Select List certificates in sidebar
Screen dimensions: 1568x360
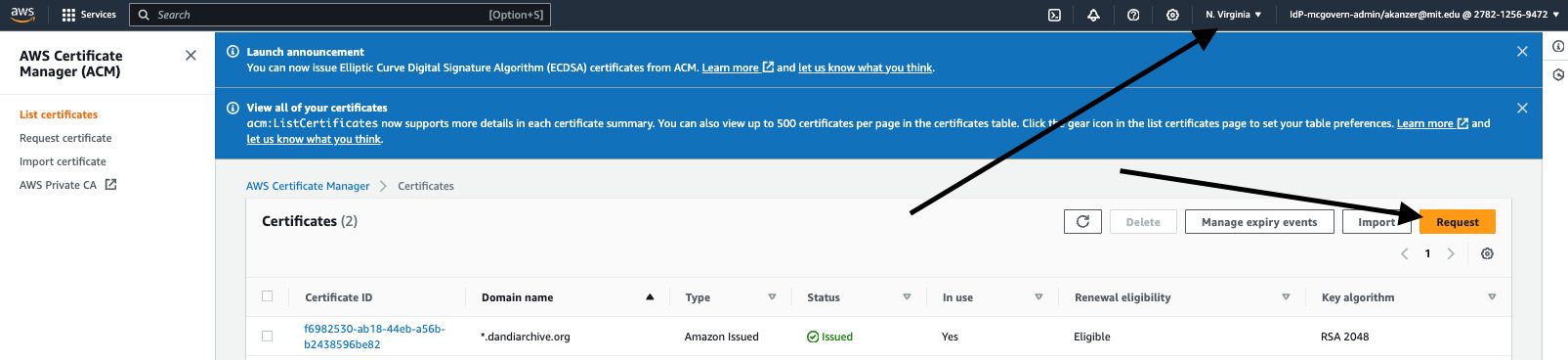pos(59,114)
